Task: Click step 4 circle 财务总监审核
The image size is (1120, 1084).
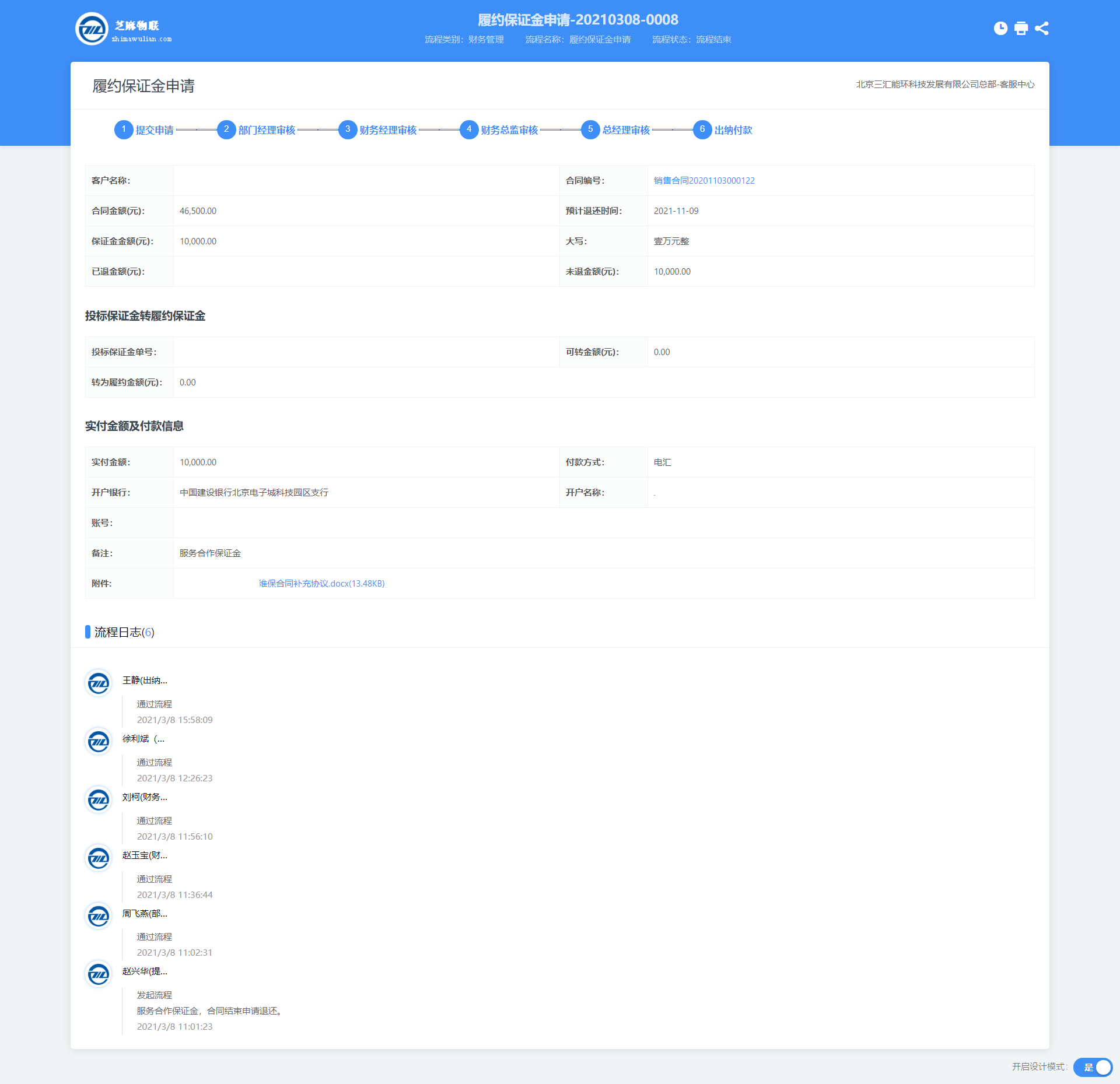Action: click(x=469, y=129)
